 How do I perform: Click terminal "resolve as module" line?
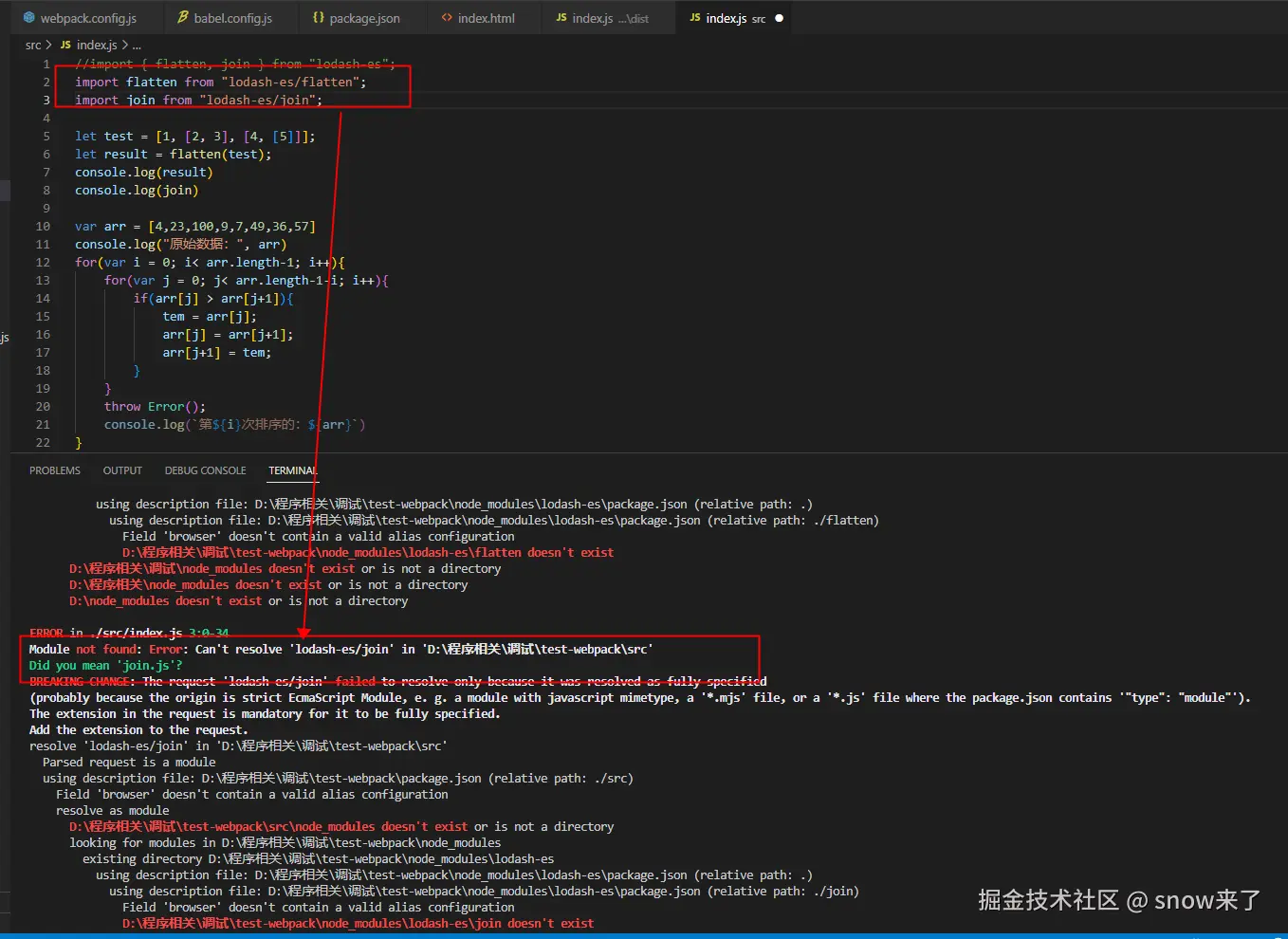pos(113,811)
